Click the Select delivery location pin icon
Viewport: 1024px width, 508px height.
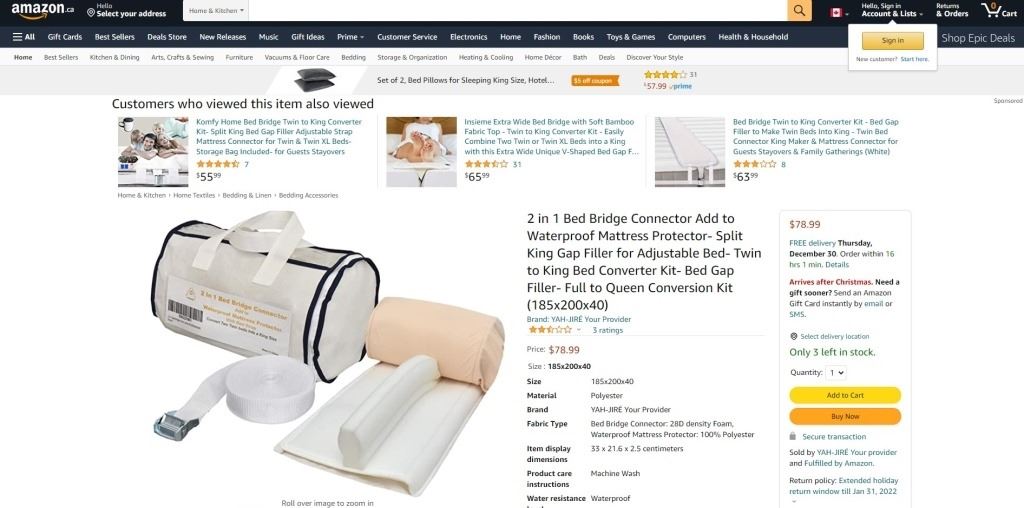[793, 336]
